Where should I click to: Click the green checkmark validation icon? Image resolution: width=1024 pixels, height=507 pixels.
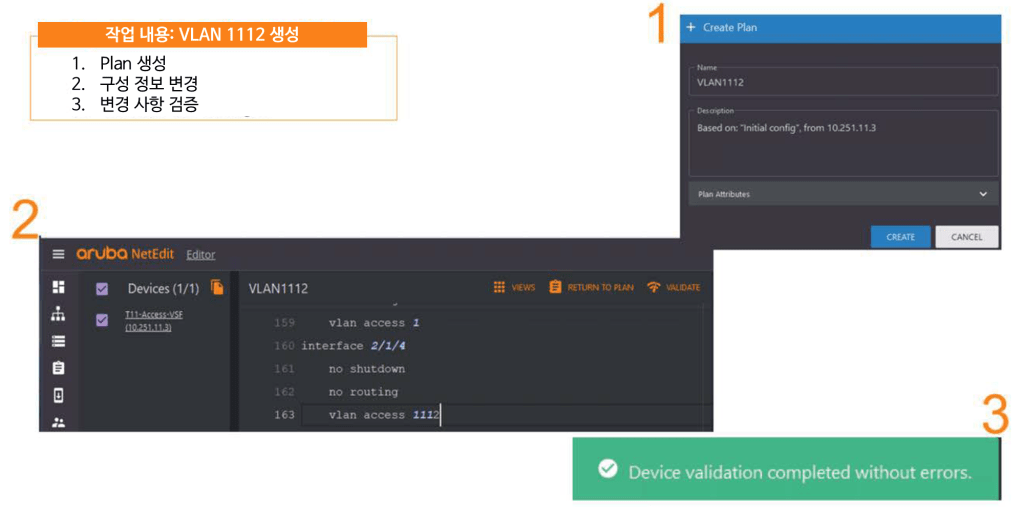(606, 469)
